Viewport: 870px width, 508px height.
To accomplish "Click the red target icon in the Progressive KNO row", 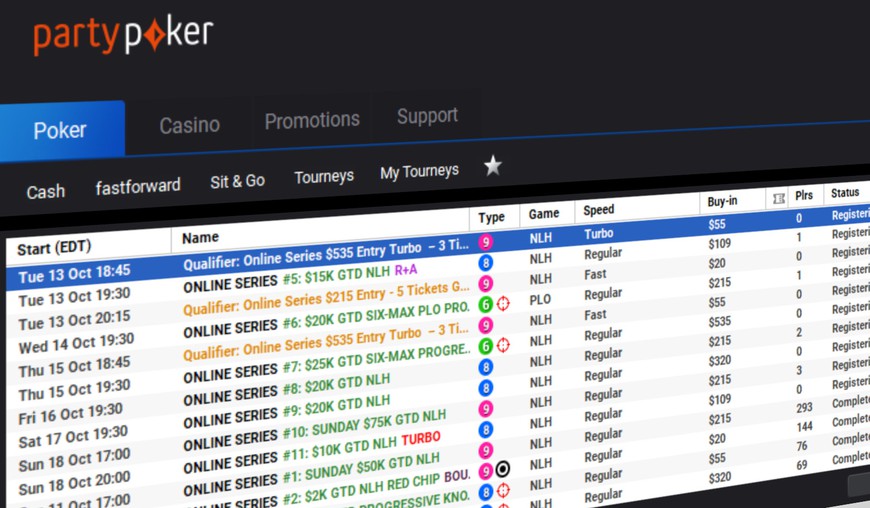I will pos(503,491).
